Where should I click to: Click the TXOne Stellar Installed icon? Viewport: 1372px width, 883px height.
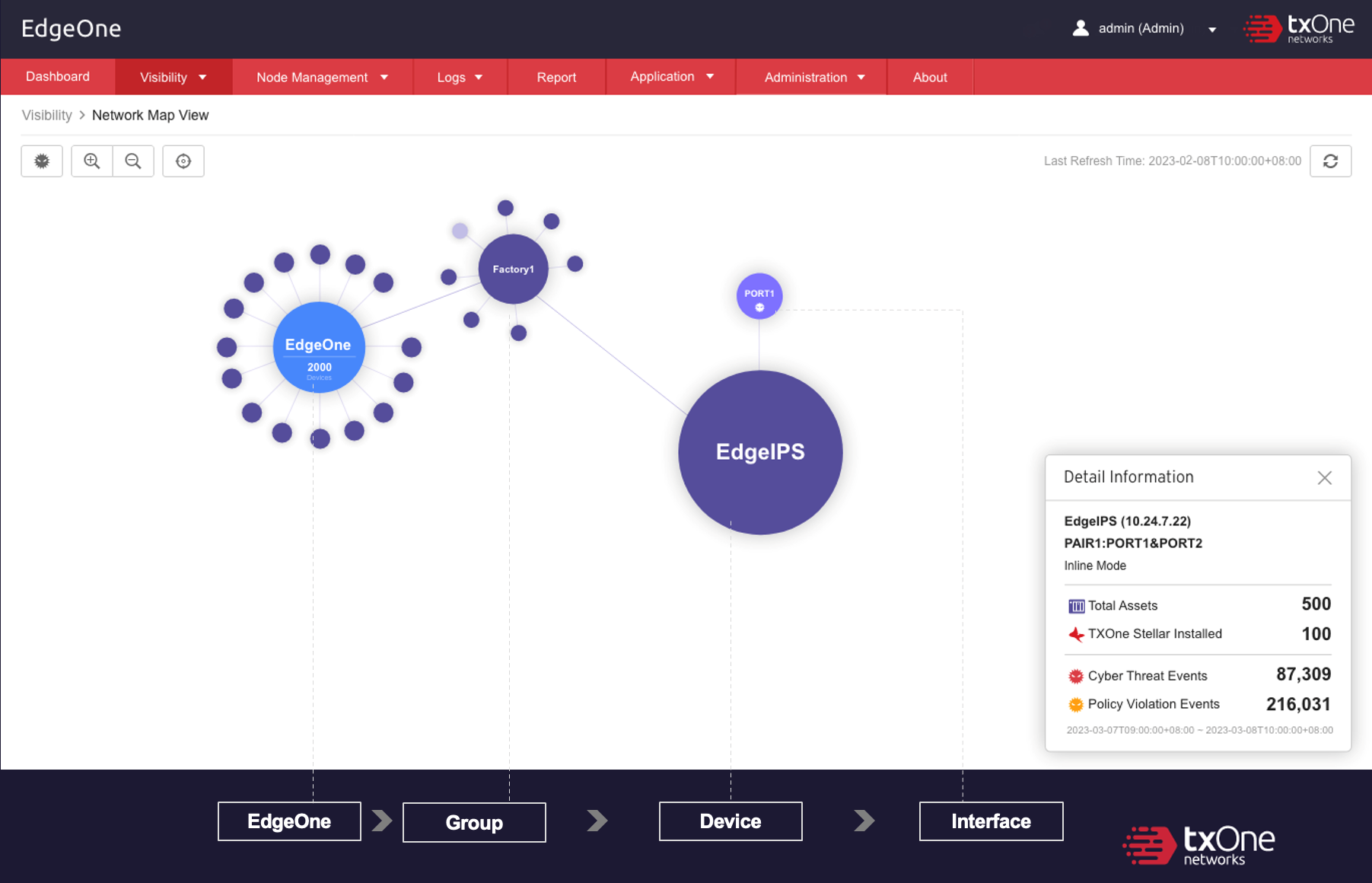1076,634
